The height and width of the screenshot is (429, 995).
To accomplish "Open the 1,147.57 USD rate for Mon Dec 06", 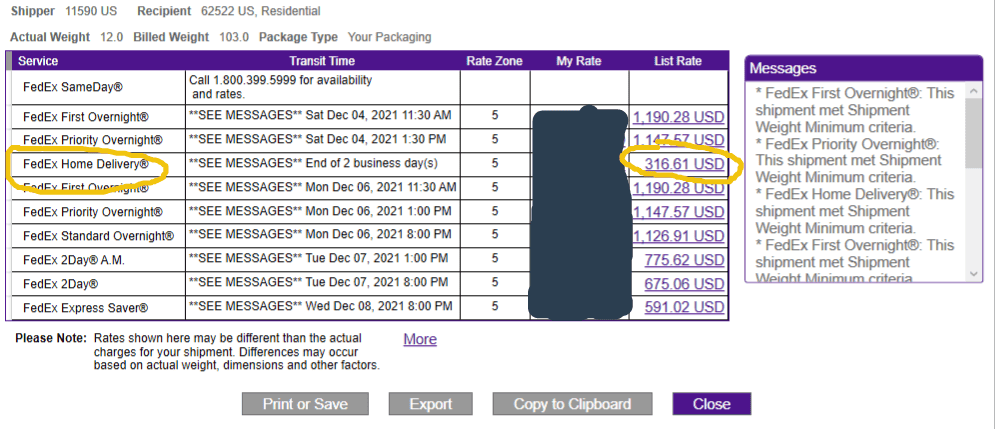I will pyautogui.click(x=678, y=212).
